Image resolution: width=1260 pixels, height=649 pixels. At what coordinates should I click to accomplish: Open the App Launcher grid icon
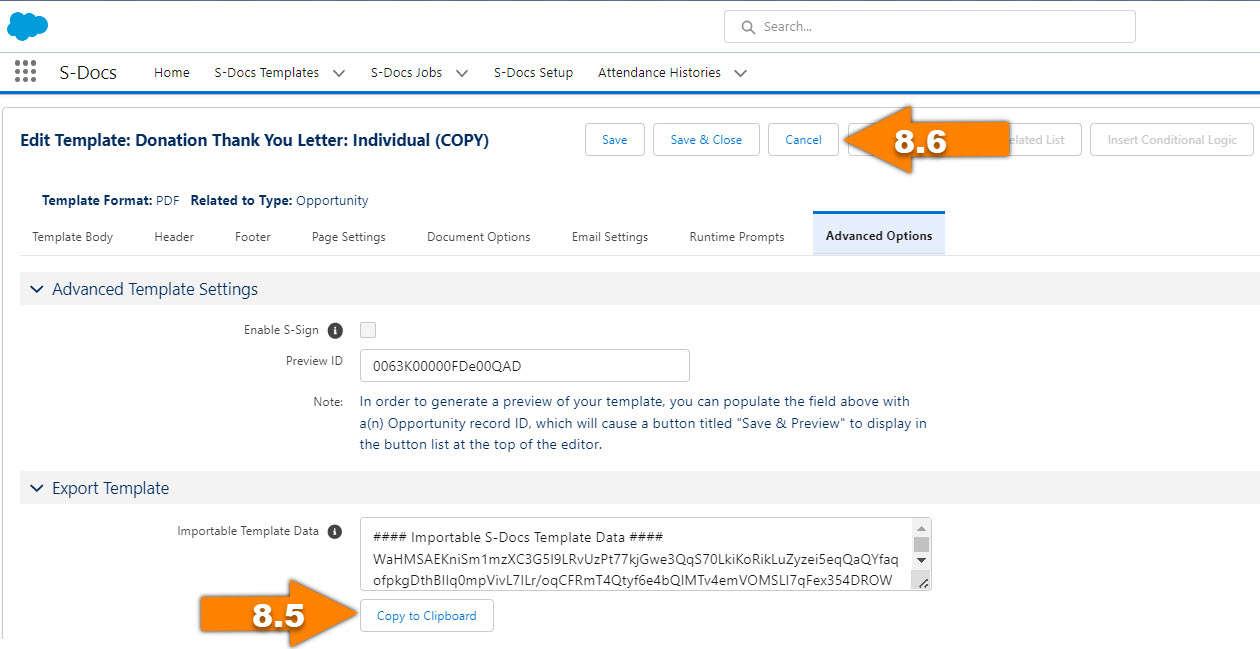pos(26,72)
